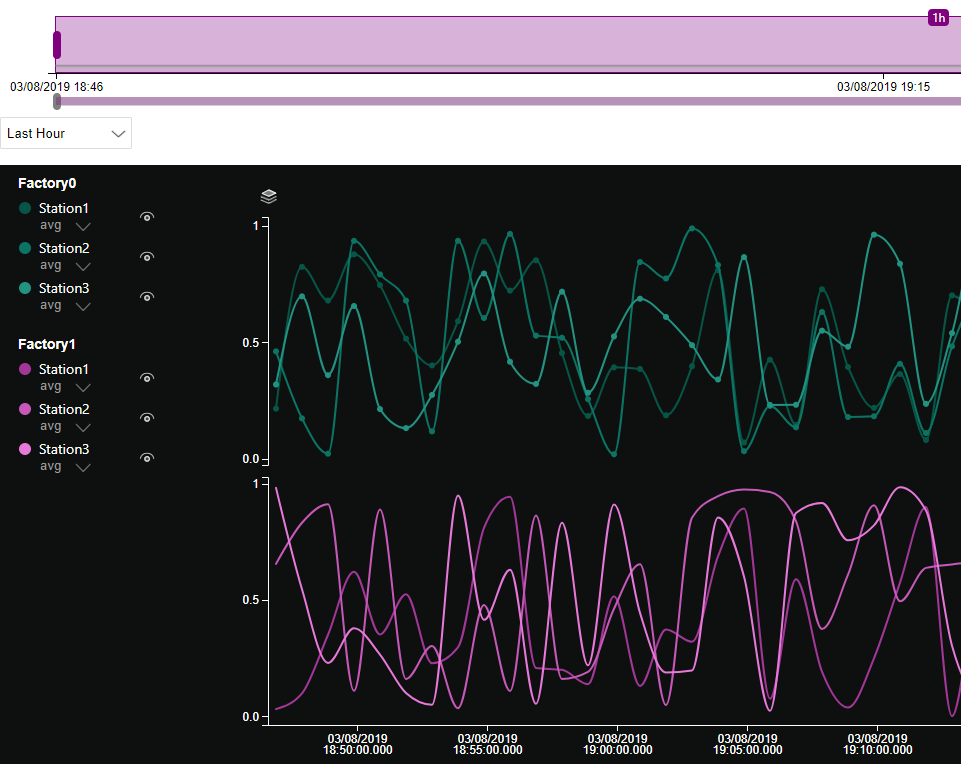961x764 pixels.
Task: Click the stacked layers chart icon
Action: (268, 197)
